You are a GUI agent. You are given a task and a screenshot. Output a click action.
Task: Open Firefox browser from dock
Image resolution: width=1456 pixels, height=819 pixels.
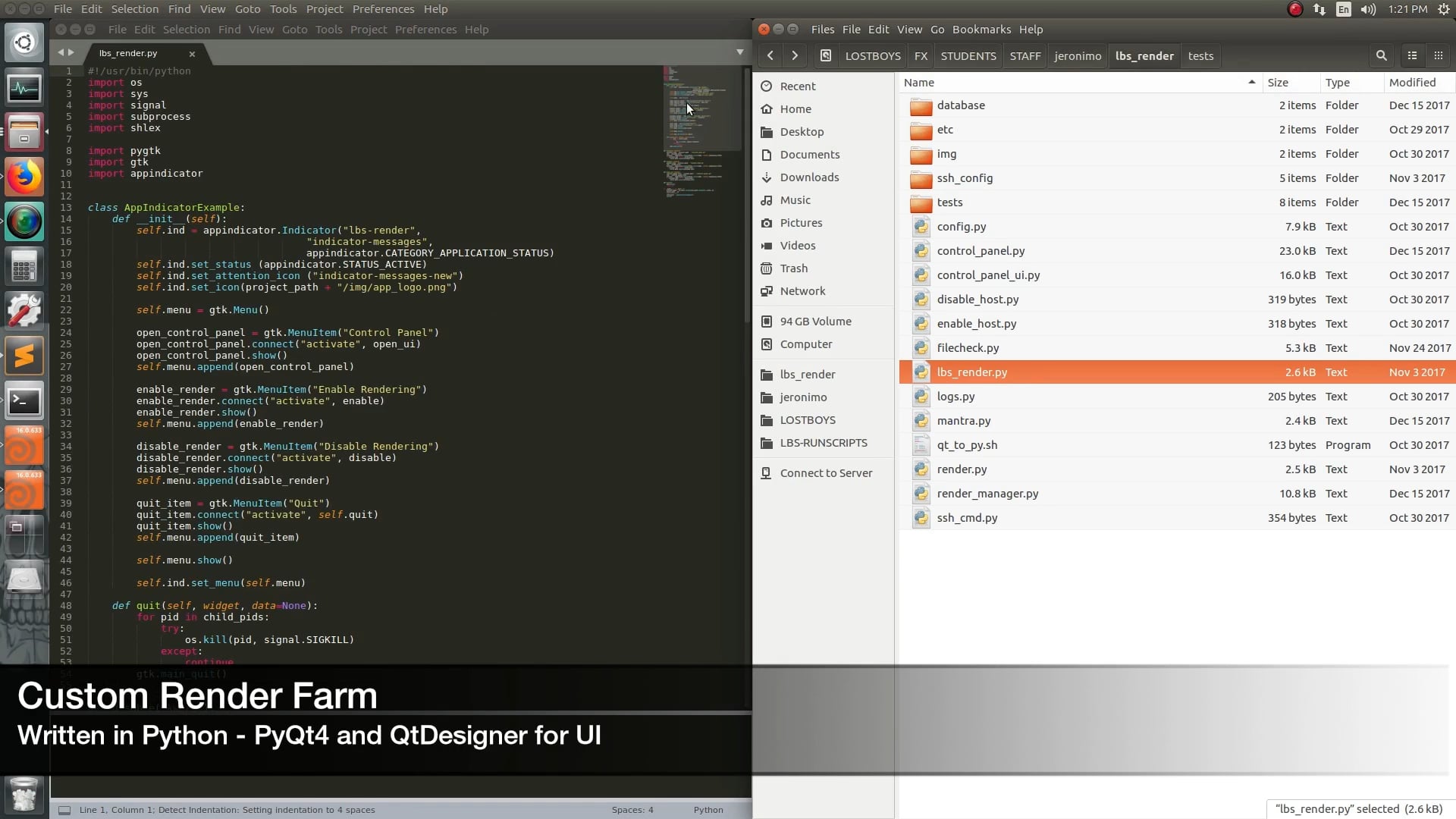[24, 177]
